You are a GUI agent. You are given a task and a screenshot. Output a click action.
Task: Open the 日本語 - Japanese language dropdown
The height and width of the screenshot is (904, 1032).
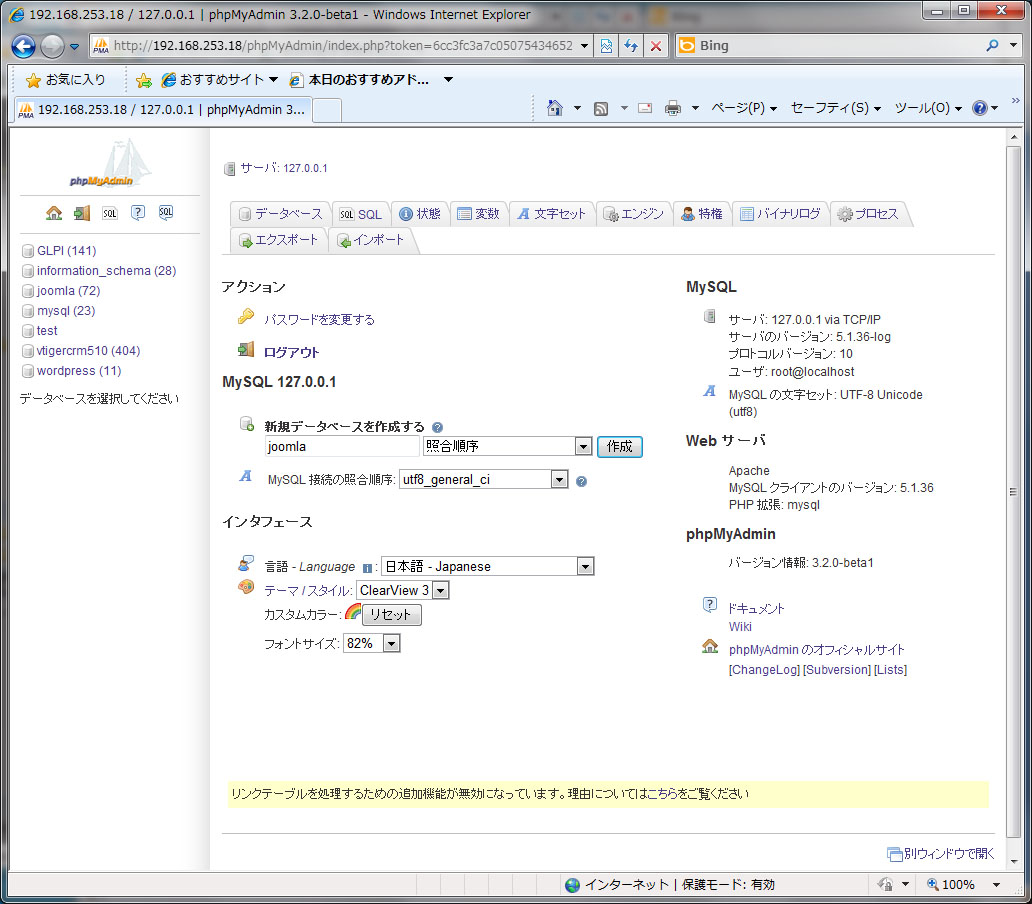pos(488,566)
